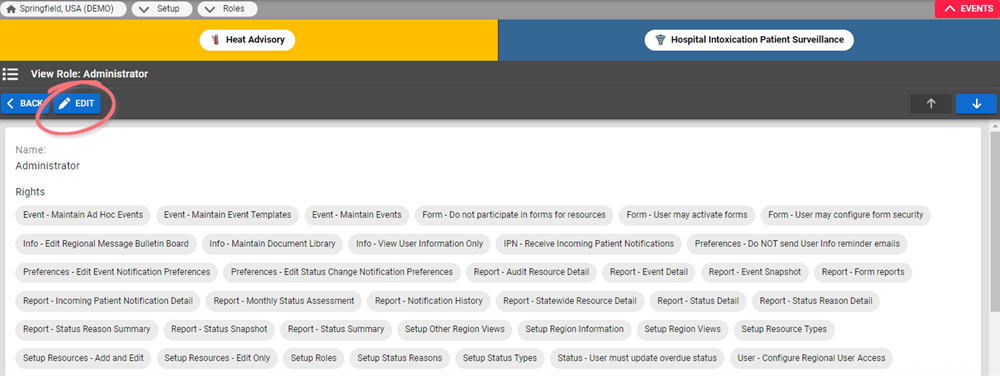This screenshot has width=1000, height=376.
Task: Expand the Roles dropdown
Action: click(228, 9)
